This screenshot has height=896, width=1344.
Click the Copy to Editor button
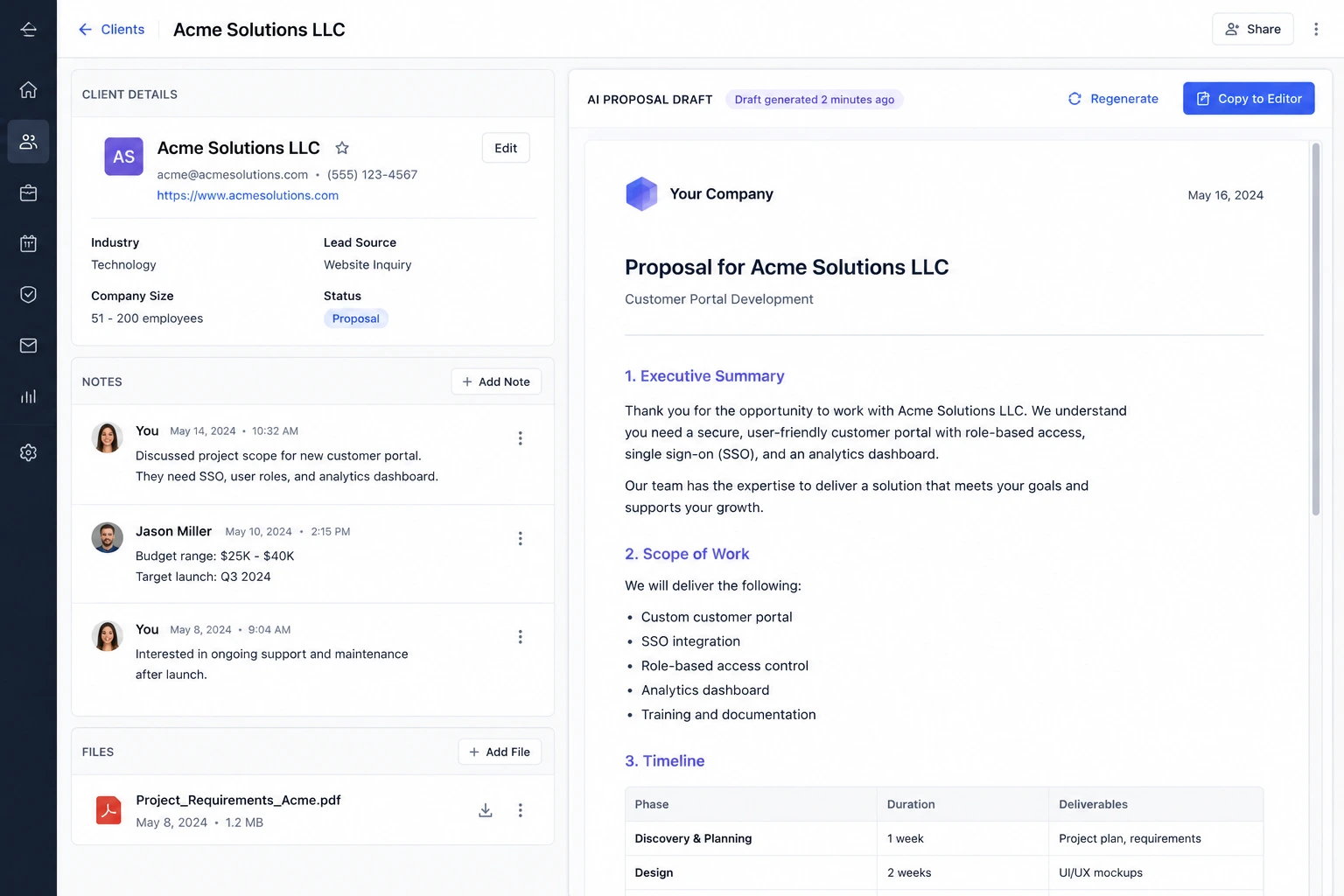1249,99
